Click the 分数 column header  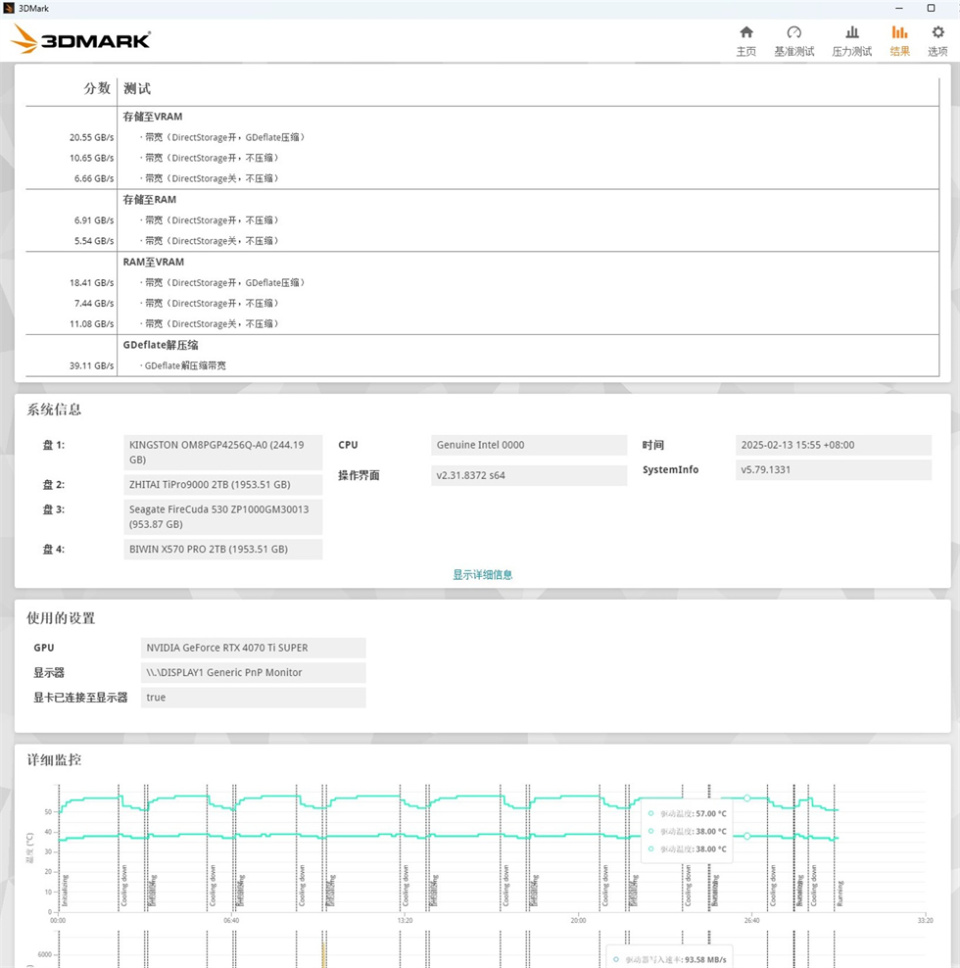click(97, 88)
